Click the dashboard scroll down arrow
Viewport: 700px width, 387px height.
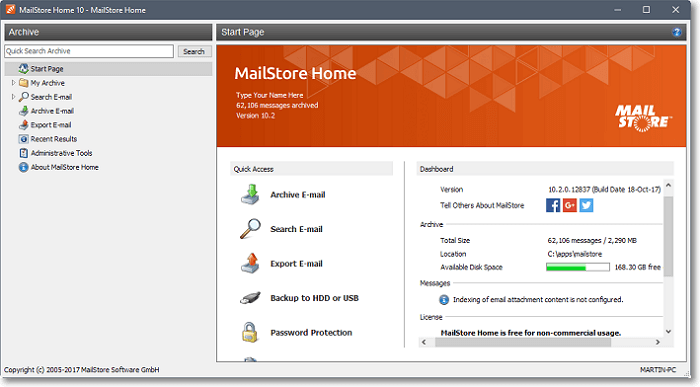(668, 331)
